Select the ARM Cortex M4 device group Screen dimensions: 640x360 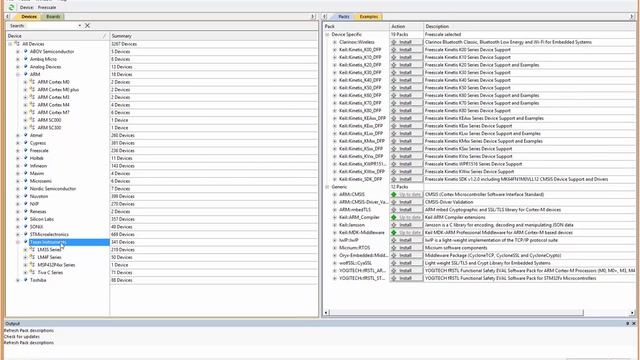click(53, 105)
